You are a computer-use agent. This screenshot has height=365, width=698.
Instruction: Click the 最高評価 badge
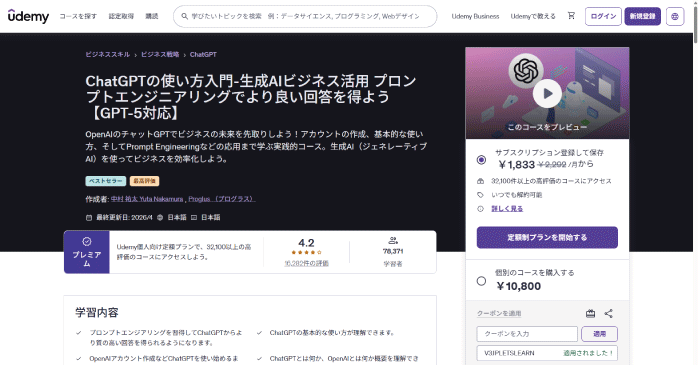pos(144,181)
